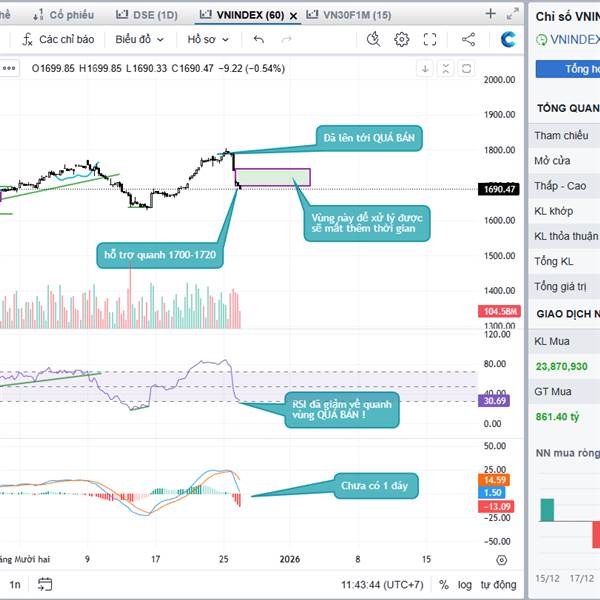Select the 1n time range button
This screenshot has width=600, height=600.
(15, 584)
